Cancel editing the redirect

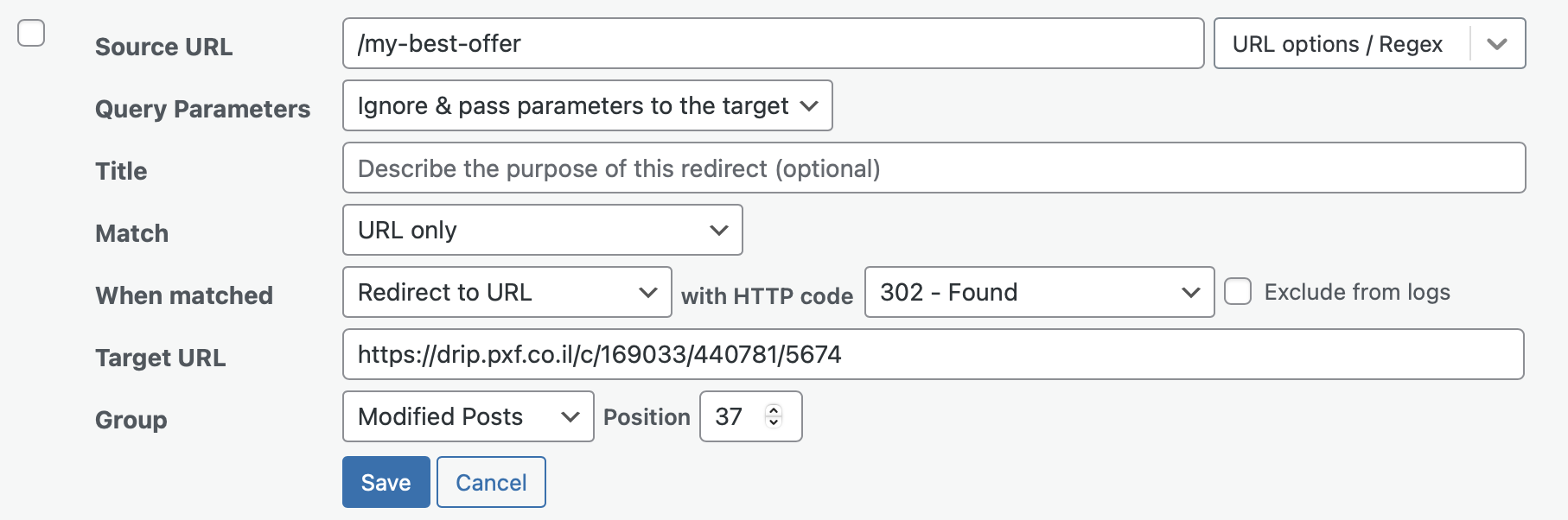click(x=491, y=482)
